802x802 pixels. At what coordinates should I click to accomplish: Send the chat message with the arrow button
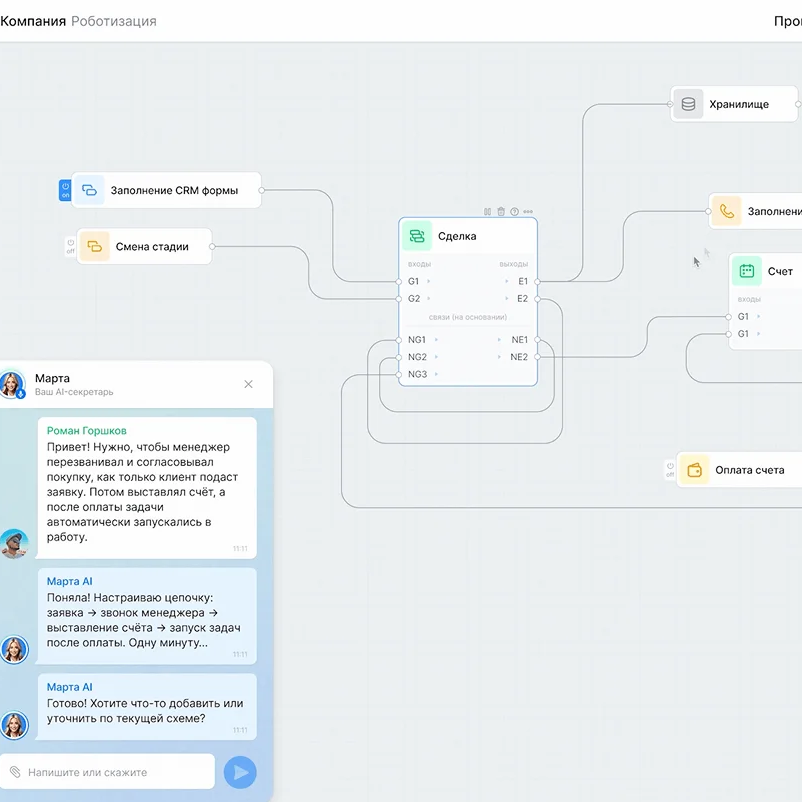click(x=240, y=772)
